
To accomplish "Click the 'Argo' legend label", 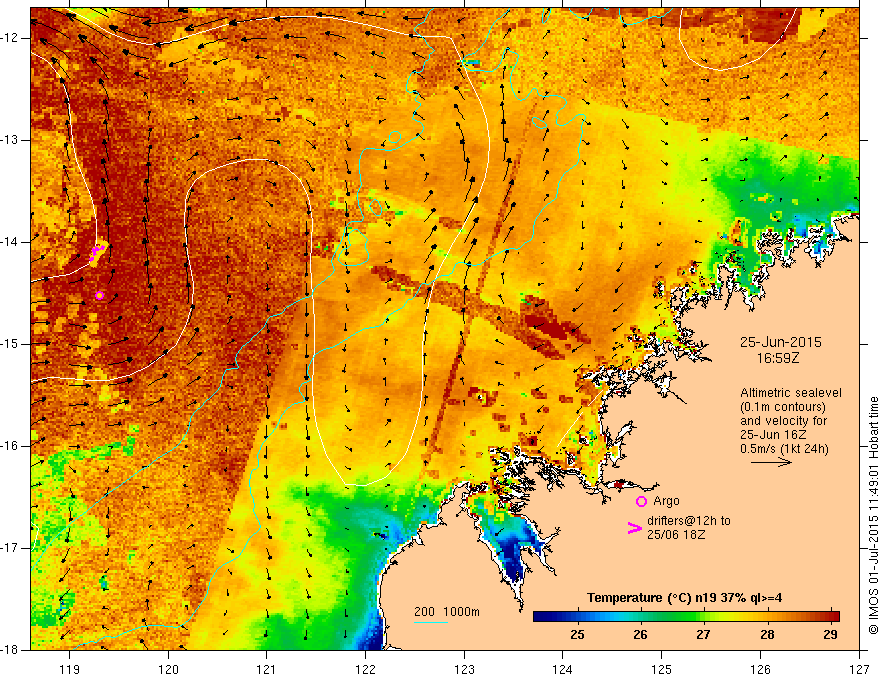I will click(x=666, y=501).
